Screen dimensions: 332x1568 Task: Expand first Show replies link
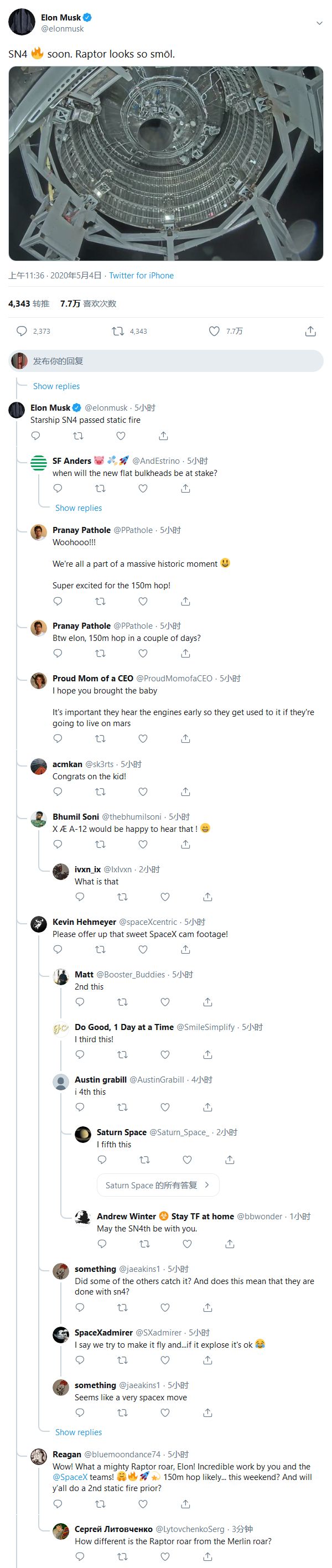(56, 386)
